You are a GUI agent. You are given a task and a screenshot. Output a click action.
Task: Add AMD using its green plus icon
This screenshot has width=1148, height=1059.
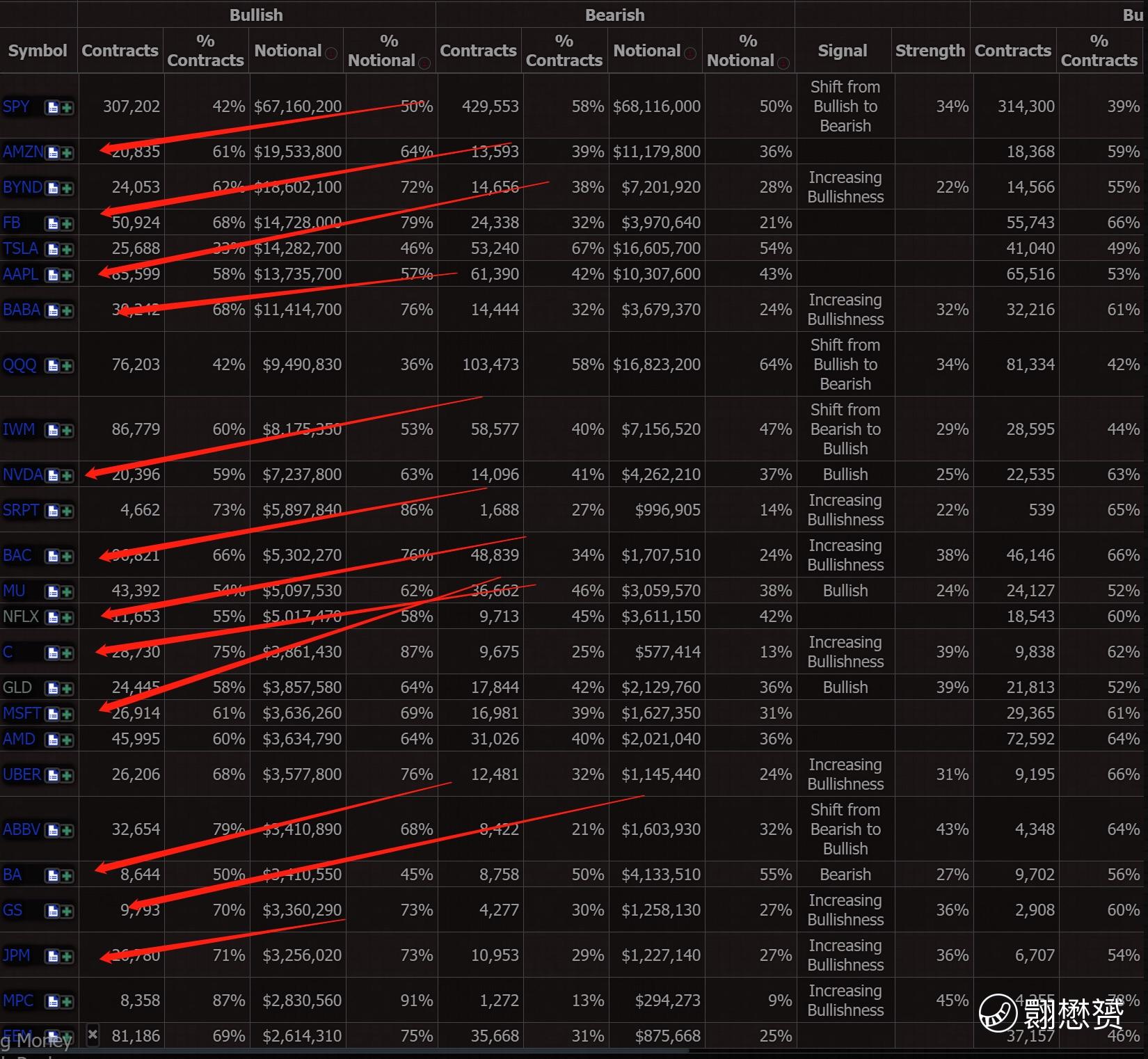click(67, 740)
